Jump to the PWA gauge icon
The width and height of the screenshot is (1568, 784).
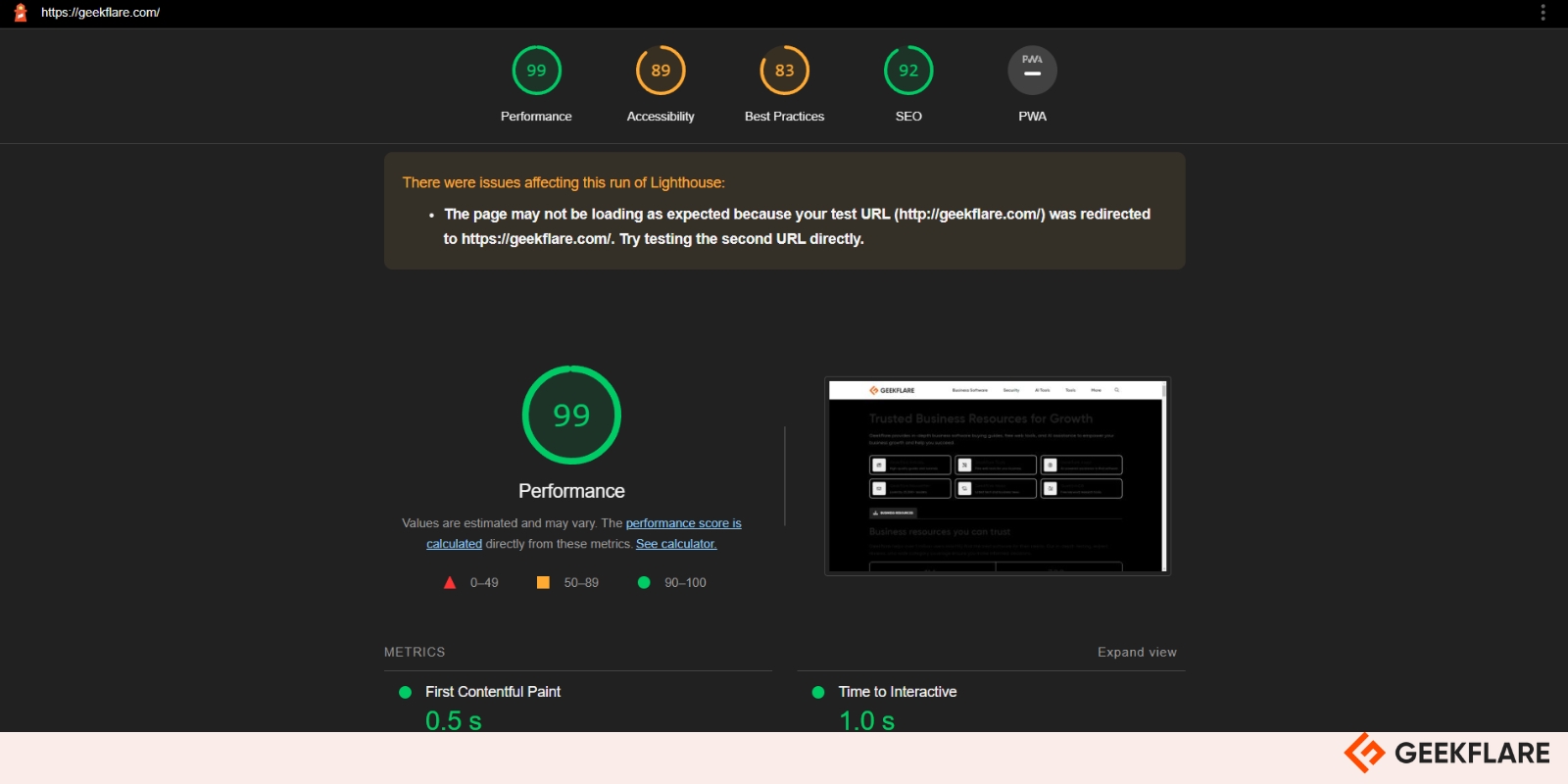pos(1032,71)
